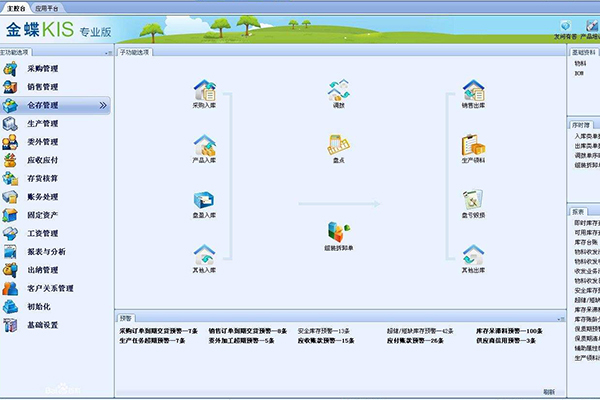The image size is (600, 400).
Task: Collapse the 预警 panel using its arrow
Action: 561,319
